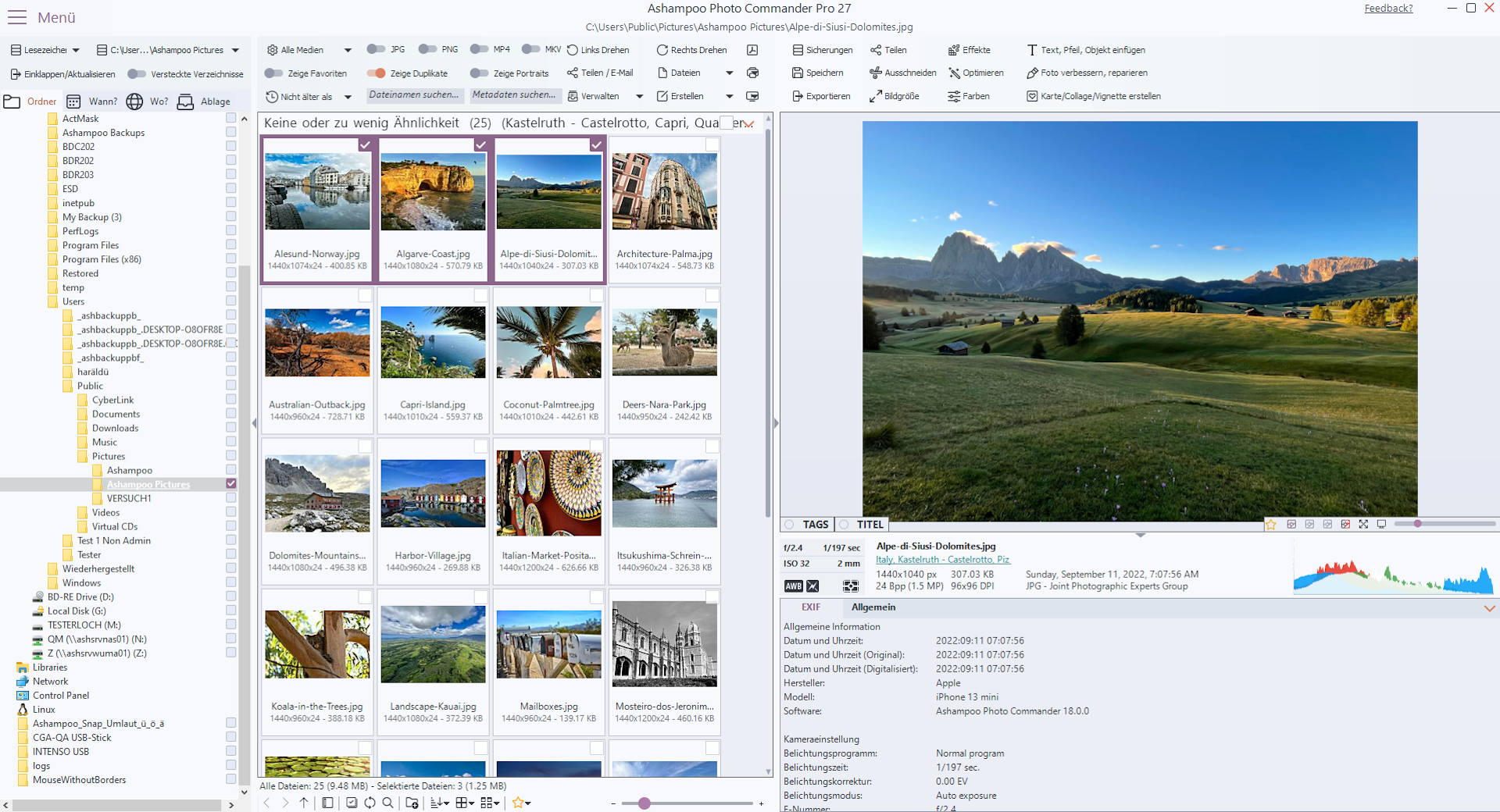Screen dimensions: 1500x812
Task: Toggle the MKV filter switch
Action: pyautogui.click(x=531, y=49)
